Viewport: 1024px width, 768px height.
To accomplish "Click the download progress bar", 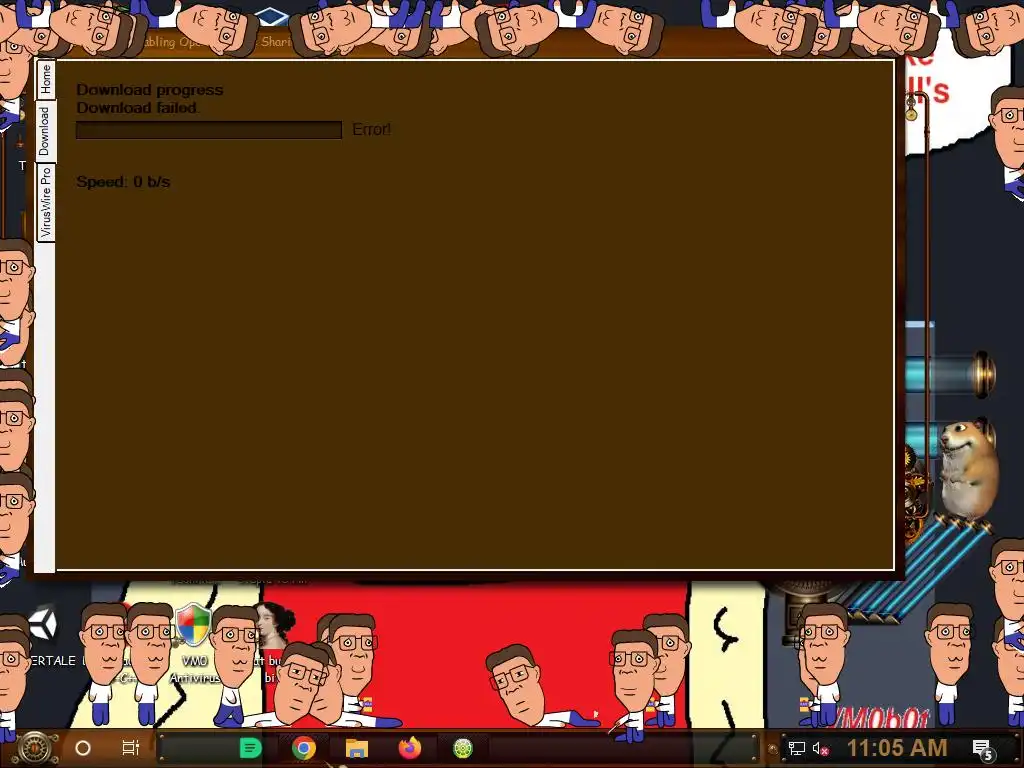I will point(209,130).
